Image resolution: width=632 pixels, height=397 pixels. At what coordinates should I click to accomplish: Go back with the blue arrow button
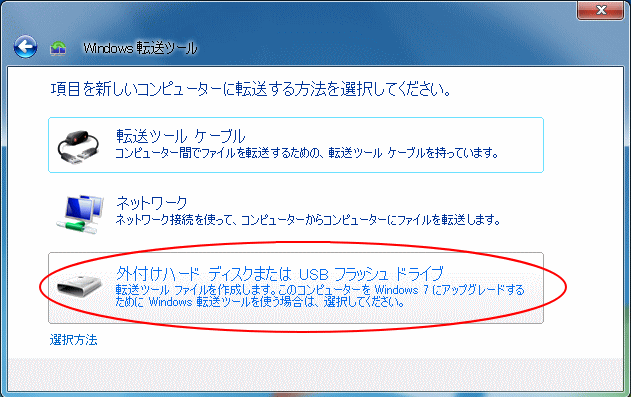[25, 47]
